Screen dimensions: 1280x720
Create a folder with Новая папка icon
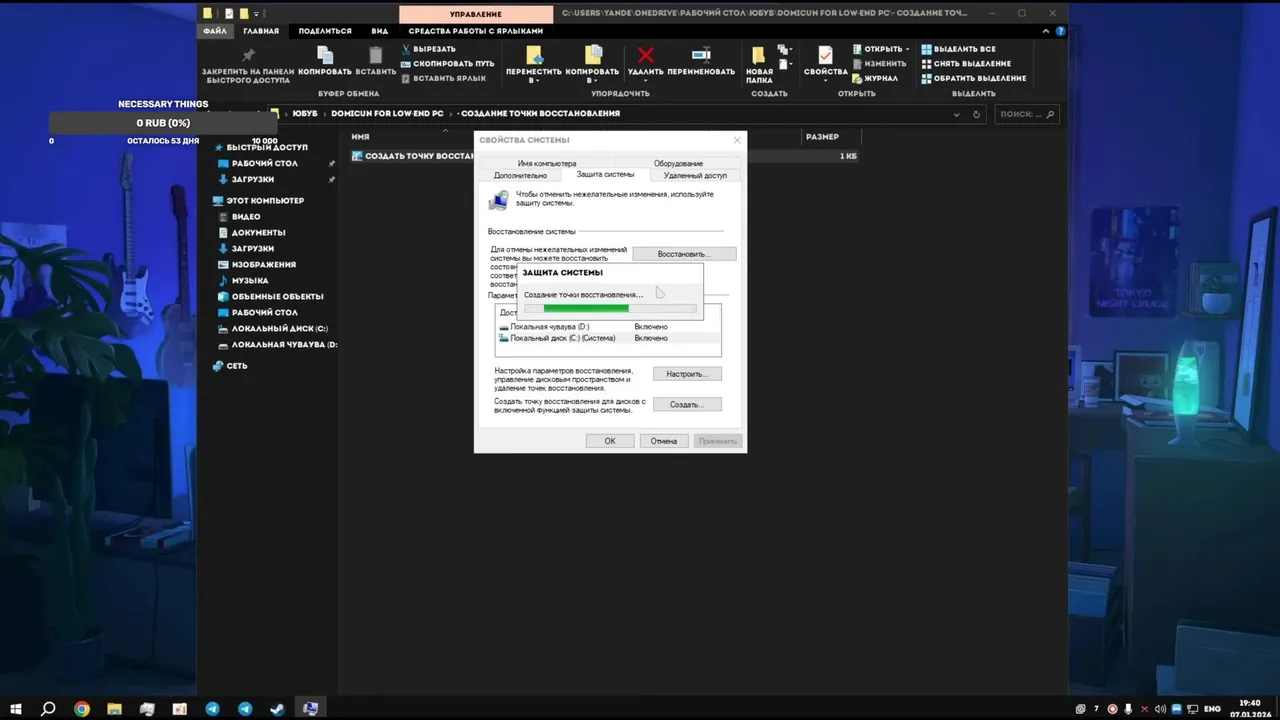coord(759,56)
